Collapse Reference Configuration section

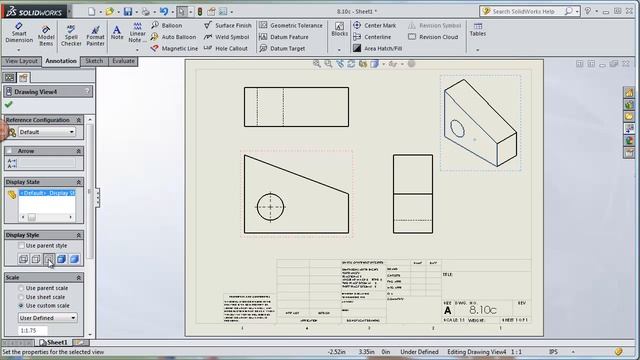78,120
